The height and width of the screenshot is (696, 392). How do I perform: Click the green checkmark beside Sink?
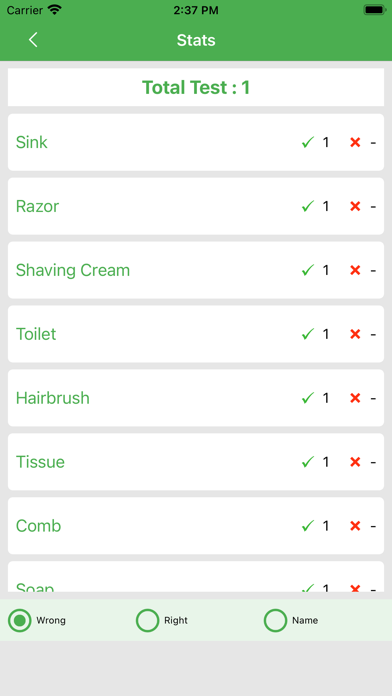[x=308, y=142]
